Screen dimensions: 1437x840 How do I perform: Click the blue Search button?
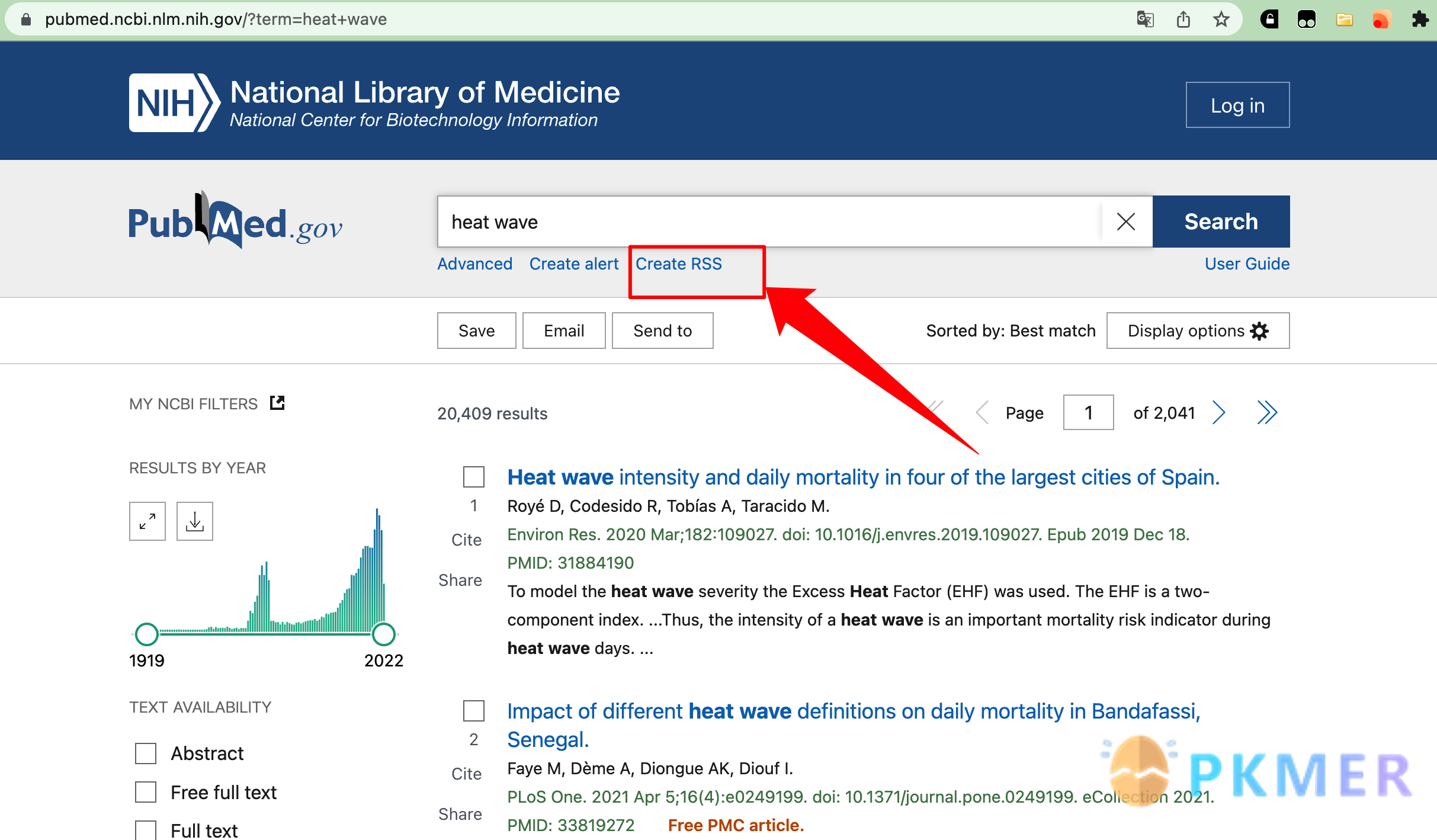[1221, 222]
